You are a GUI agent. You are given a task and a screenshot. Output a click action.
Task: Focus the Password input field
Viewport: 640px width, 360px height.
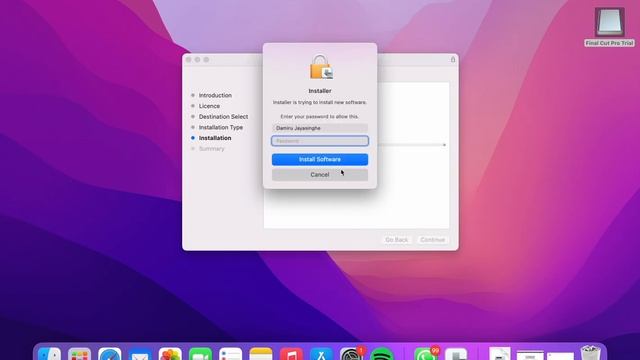coord(320,141)
